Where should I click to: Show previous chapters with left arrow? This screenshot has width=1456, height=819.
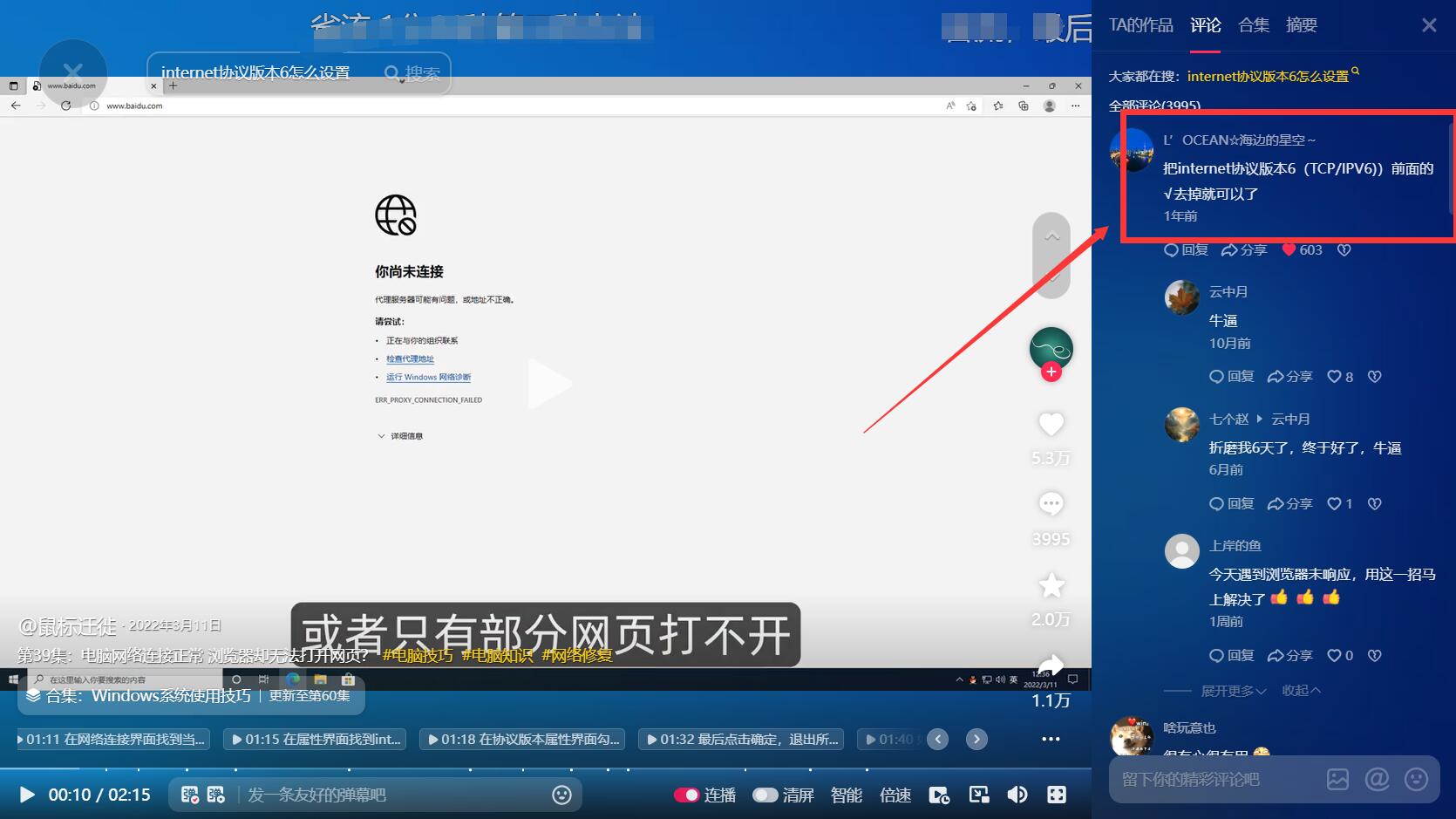pyautogui.click(x=938, y=739)
